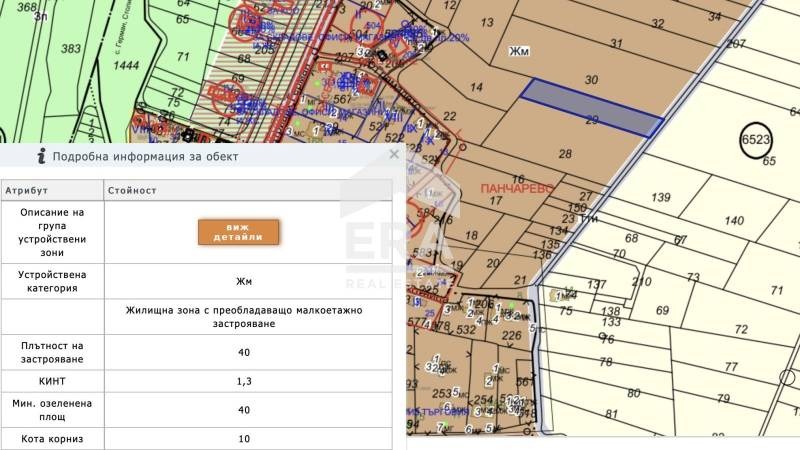Click the info icon in the panel header

(41, 156)
